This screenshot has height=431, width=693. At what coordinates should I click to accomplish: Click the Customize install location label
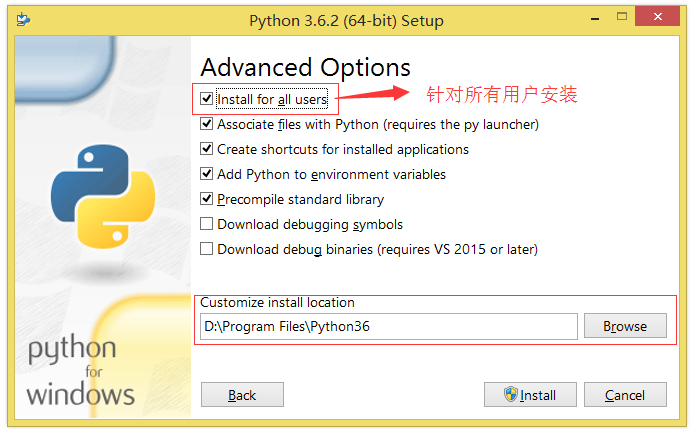[277, 303]
